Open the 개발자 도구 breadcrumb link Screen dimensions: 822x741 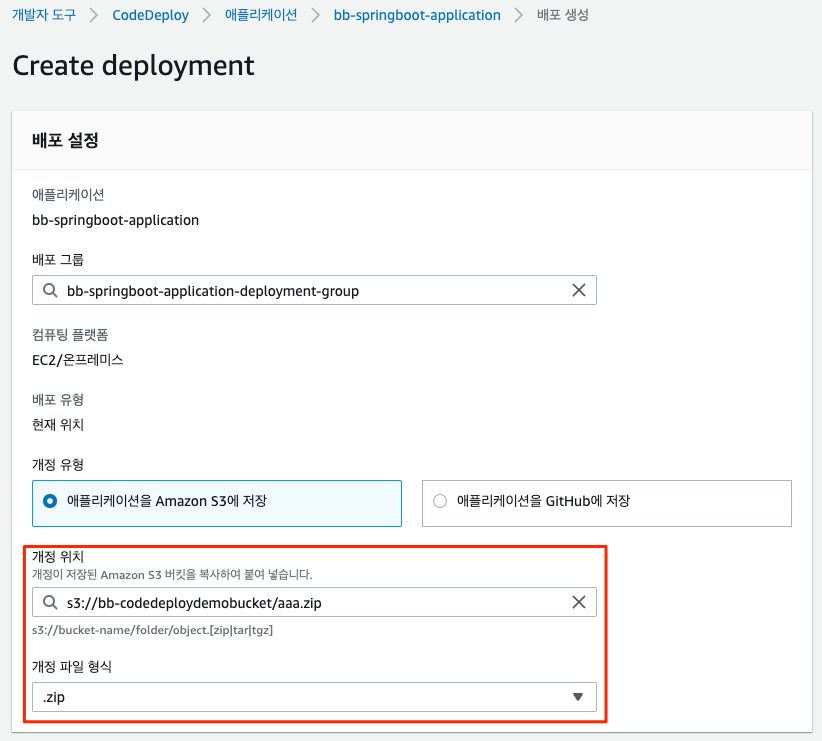[x=44, y=15]
